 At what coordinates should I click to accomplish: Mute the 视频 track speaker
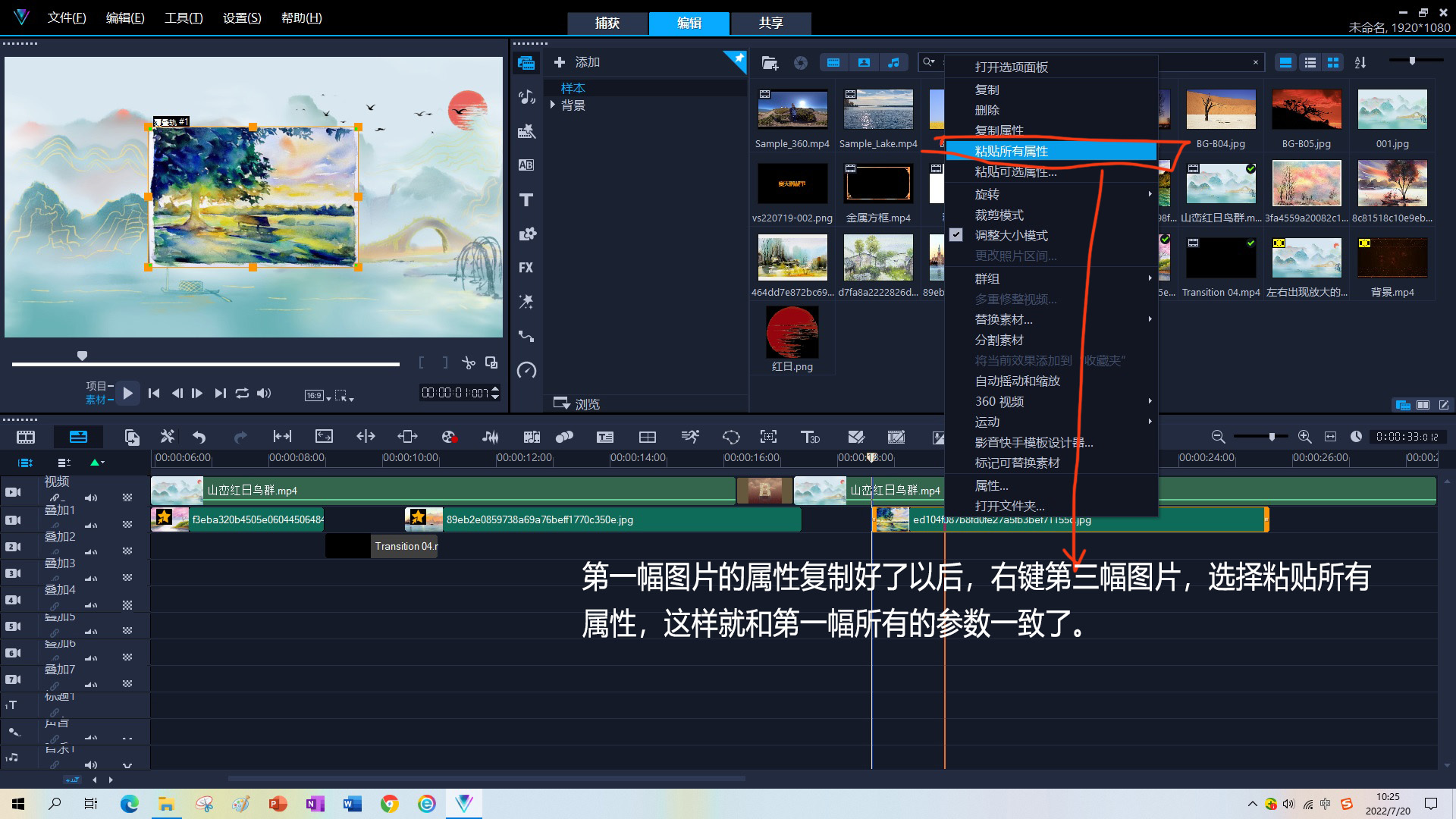click(91, 497)
